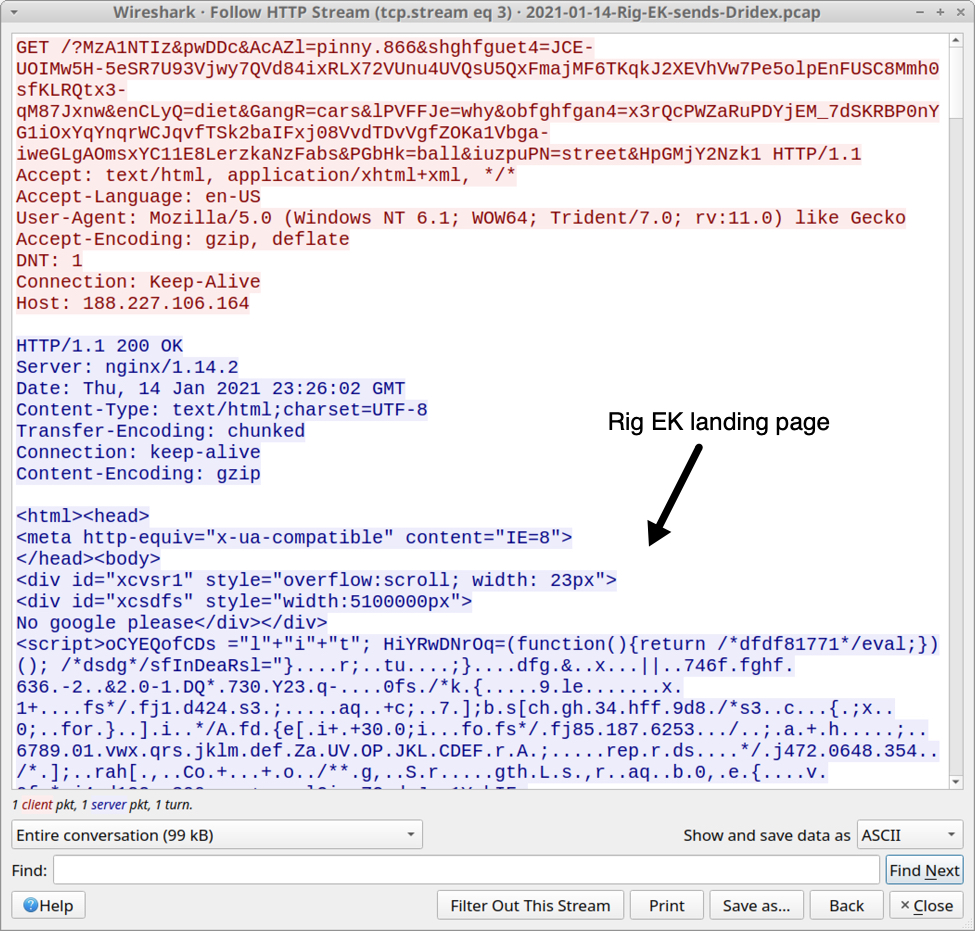Click the HTTP/1.1 200 OK line
The height and width of the screenshot is (931, 975).
(x=99, y=346)
